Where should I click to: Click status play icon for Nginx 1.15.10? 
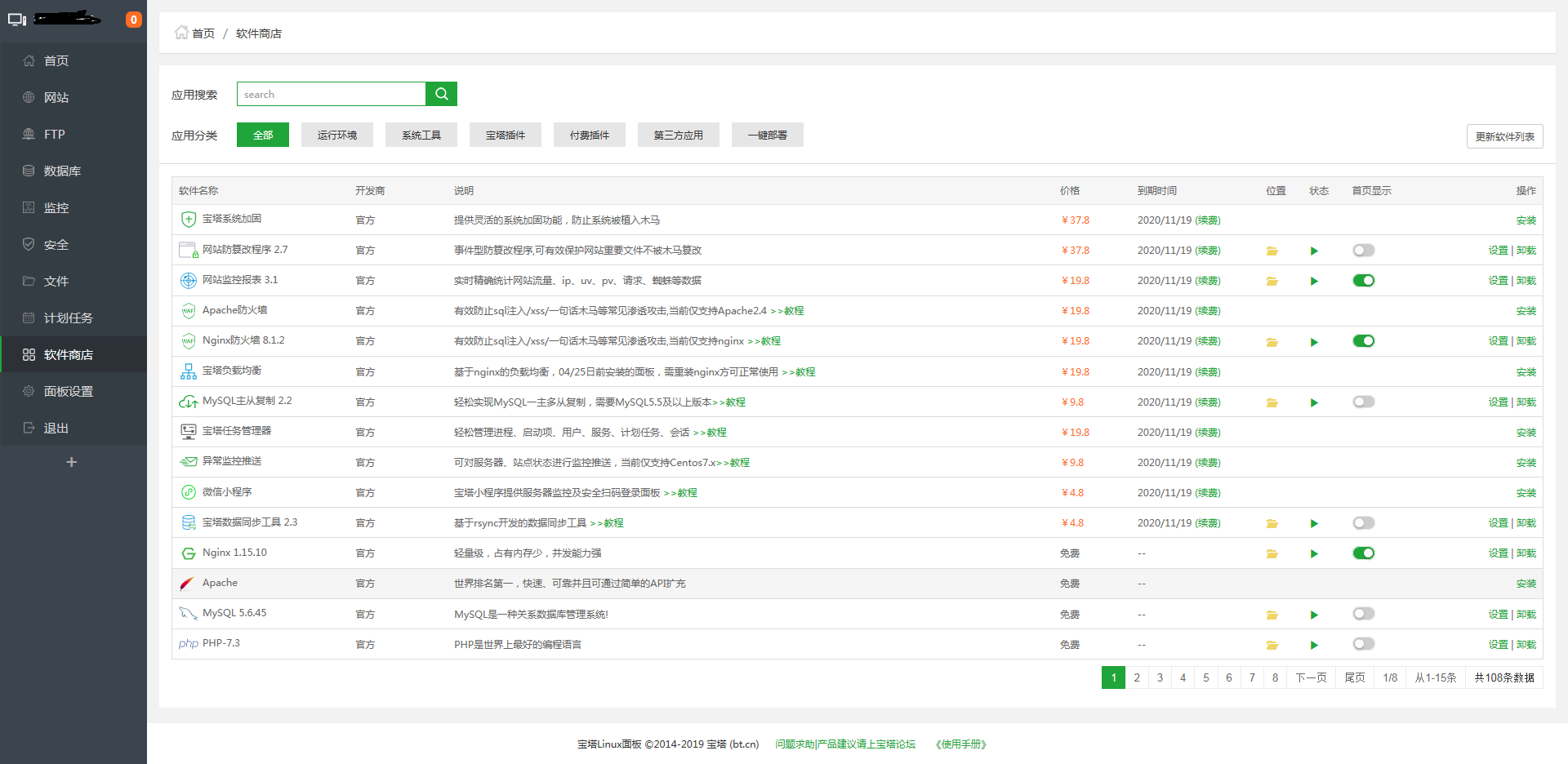click(1314, 553)
